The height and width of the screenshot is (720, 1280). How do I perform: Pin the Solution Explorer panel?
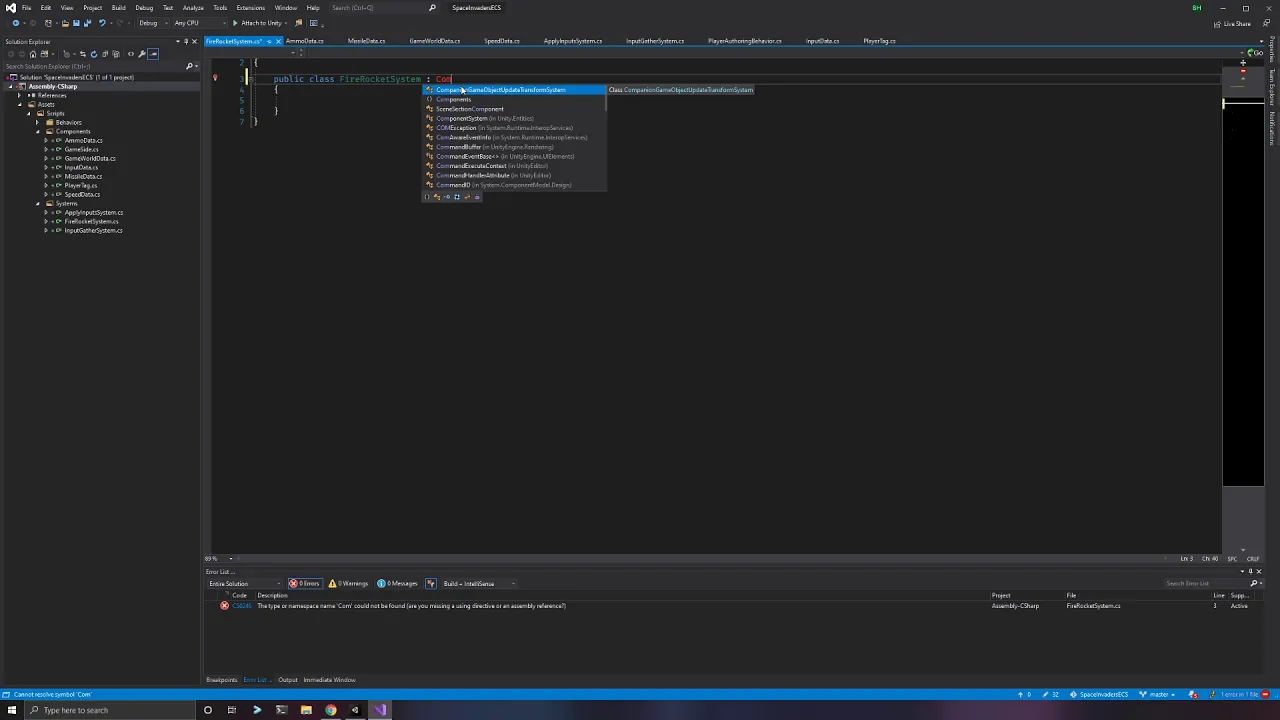click(186, 42)
